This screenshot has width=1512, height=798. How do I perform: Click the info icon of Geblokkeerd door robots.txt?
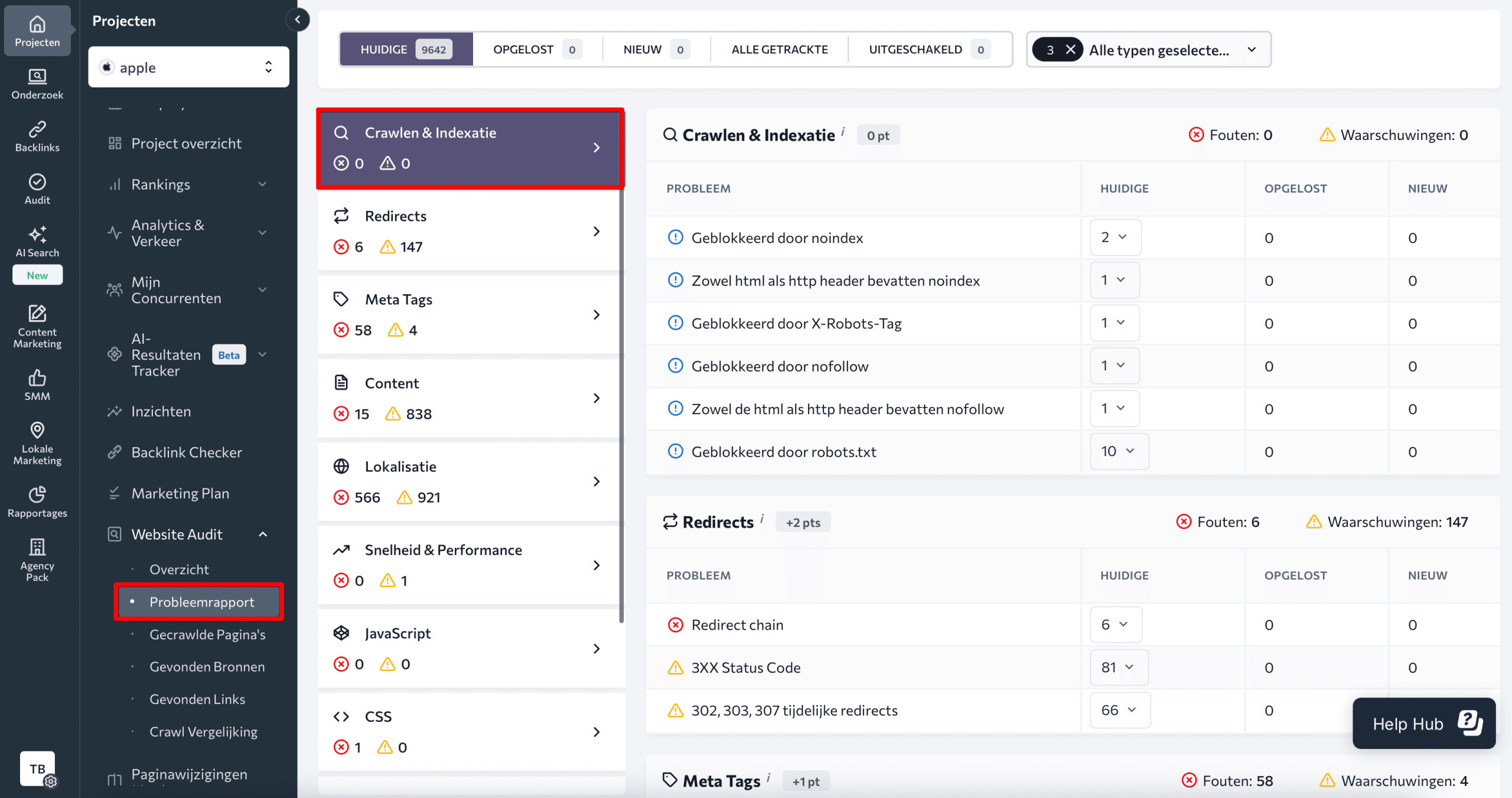(675, 451)
